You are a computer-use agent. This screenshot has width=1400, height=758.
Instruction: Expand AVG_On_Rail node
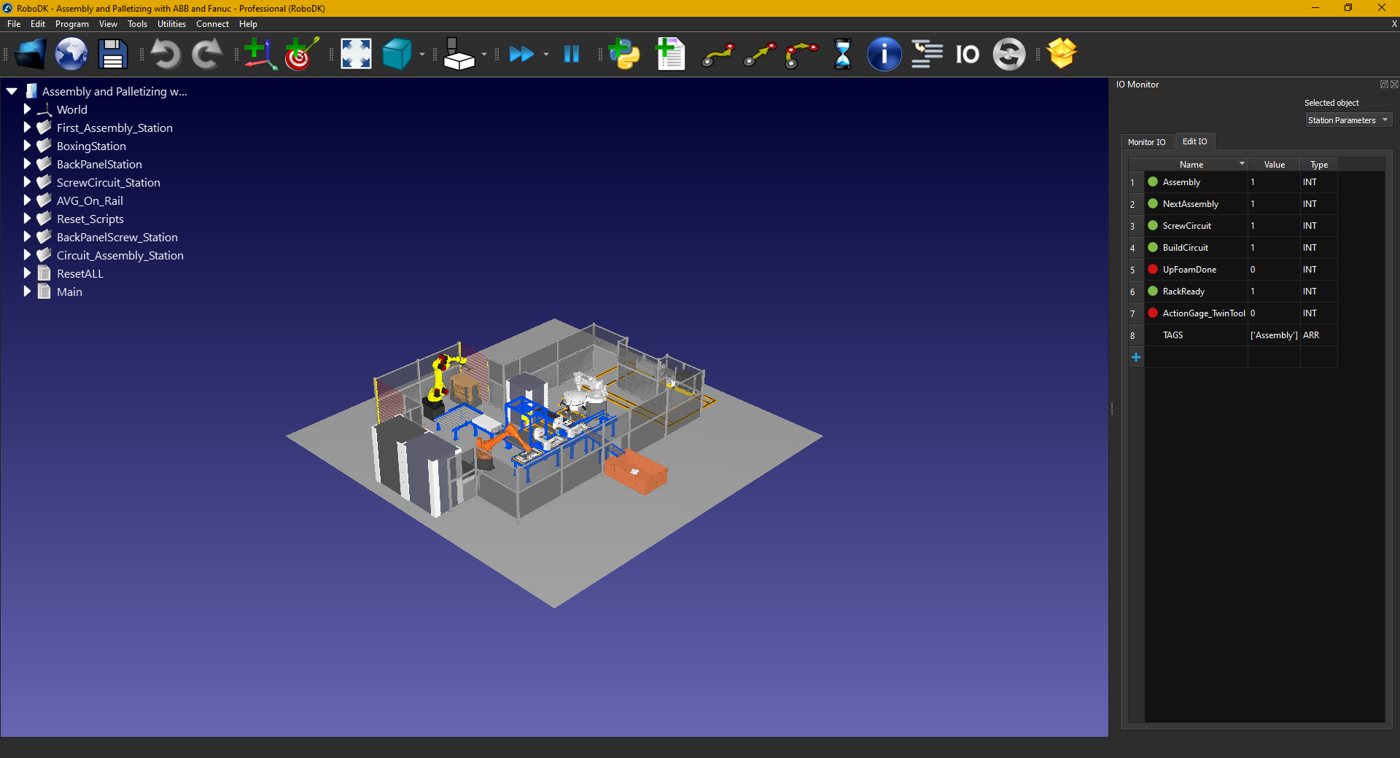[27, 200]
